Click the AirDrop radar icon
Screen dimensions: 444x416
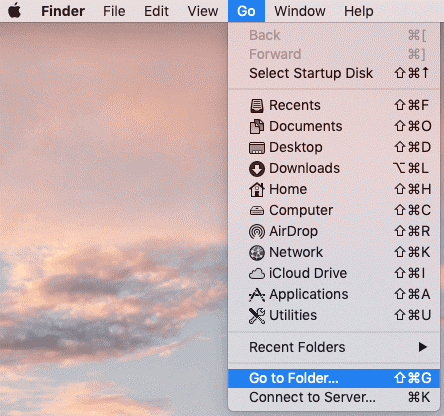(x=257, y=232)
